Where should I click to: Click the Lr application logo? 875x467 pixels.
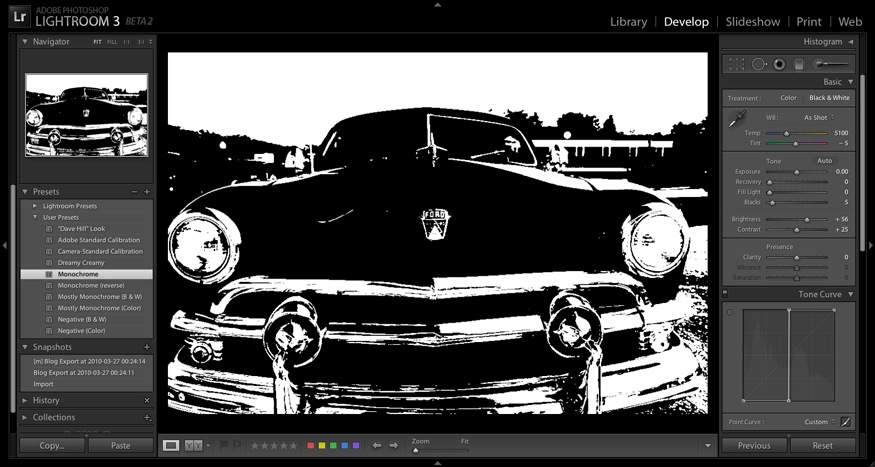(x=20, y=17)
